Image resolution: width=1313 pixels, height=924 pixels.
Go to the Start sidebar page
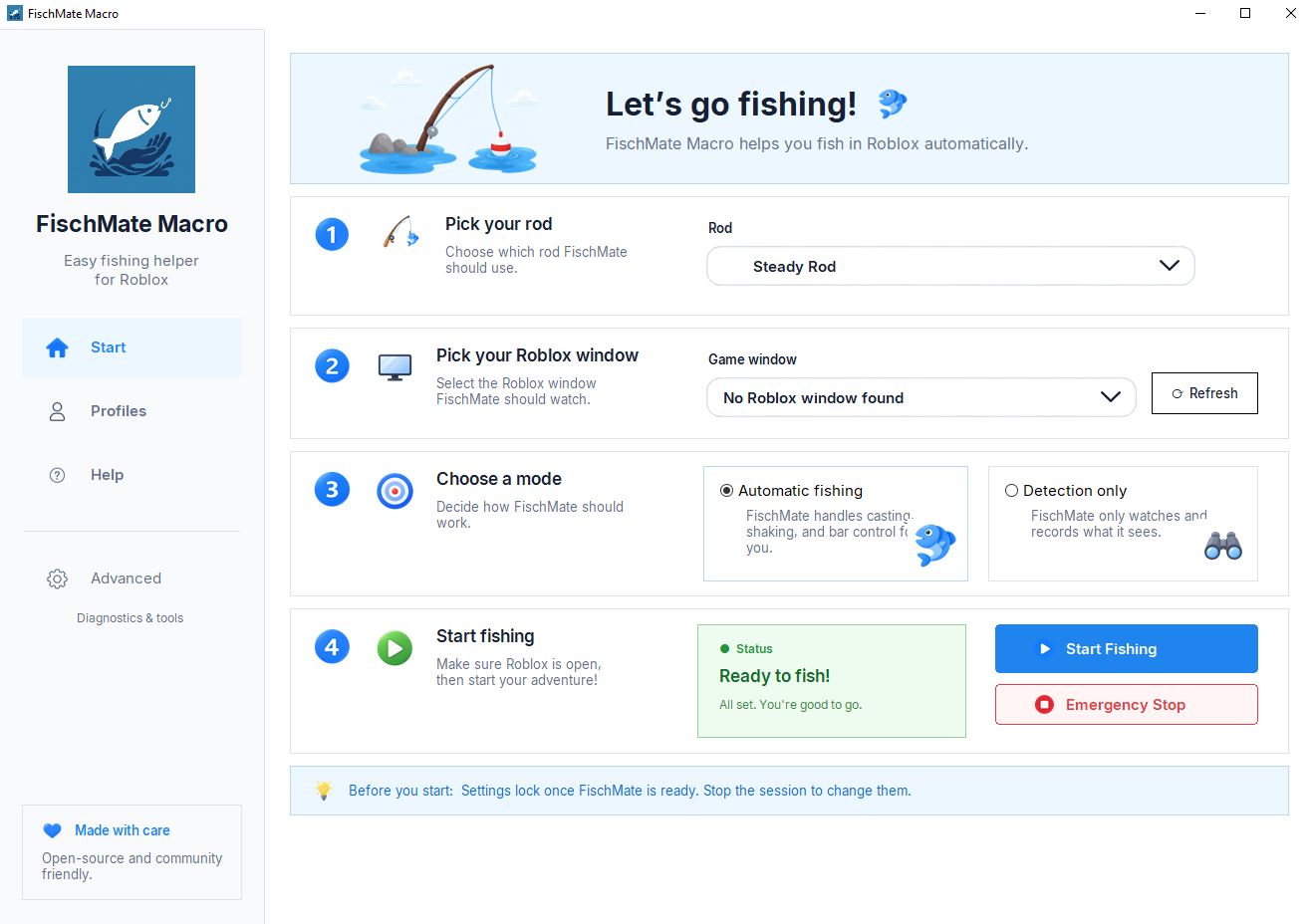pos(131,347)
